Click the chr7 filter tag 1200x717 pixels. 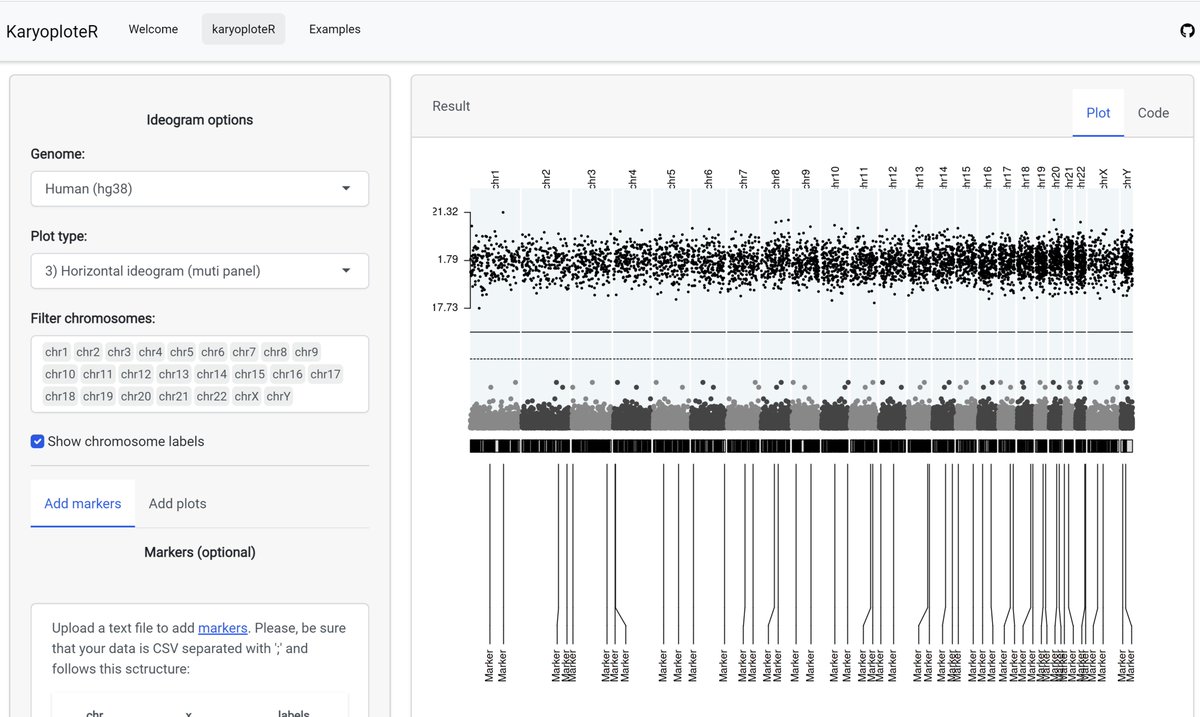[244, 352]
